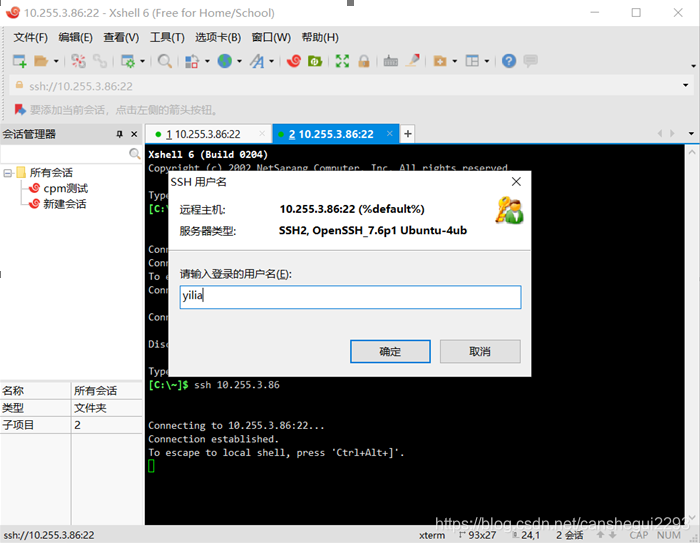Image resolution: width=700 pixels, height=543 pixels.
Task: Close the session manager panel
Action: pyautogui.click(x=135, y=134)
